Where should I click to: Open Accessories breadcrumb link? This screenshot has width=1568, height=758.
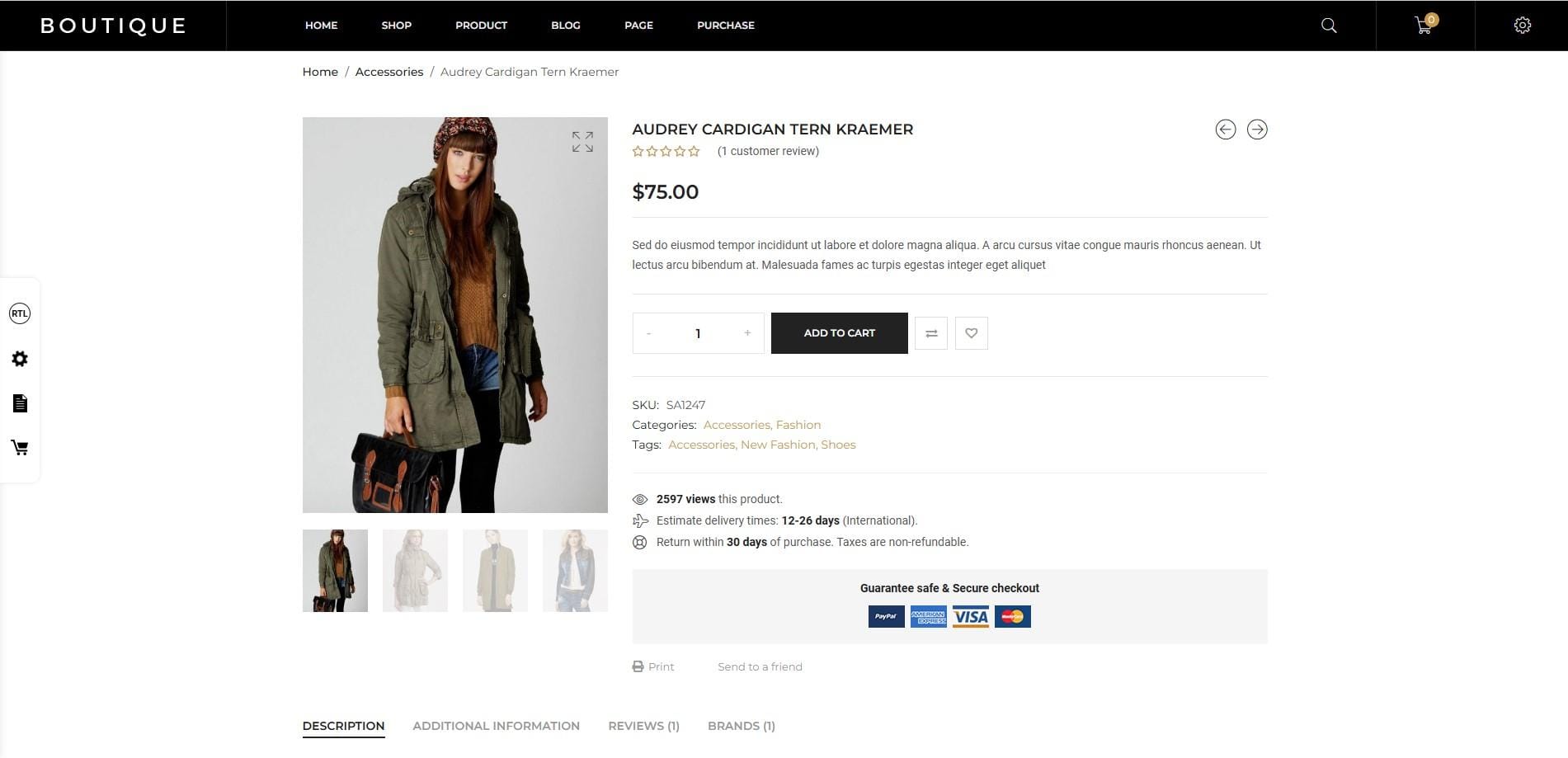[389, 72]
